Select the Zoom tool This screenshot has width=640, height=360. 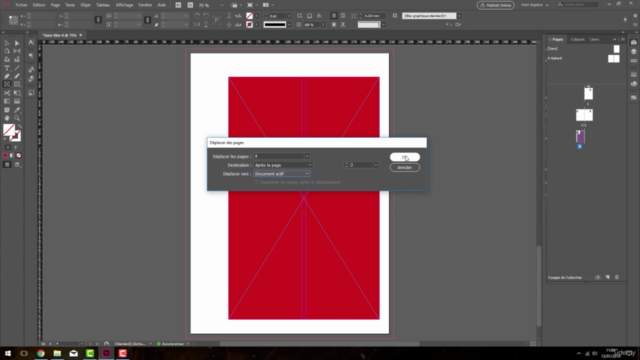point(17,118)
